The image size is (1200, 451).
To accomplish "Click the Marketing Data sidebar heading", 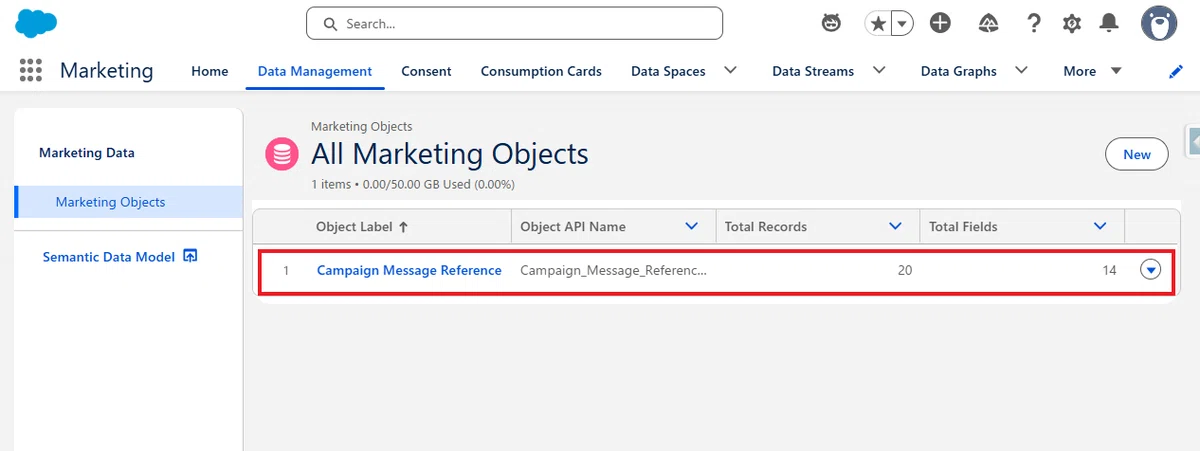I will (87, 153).
